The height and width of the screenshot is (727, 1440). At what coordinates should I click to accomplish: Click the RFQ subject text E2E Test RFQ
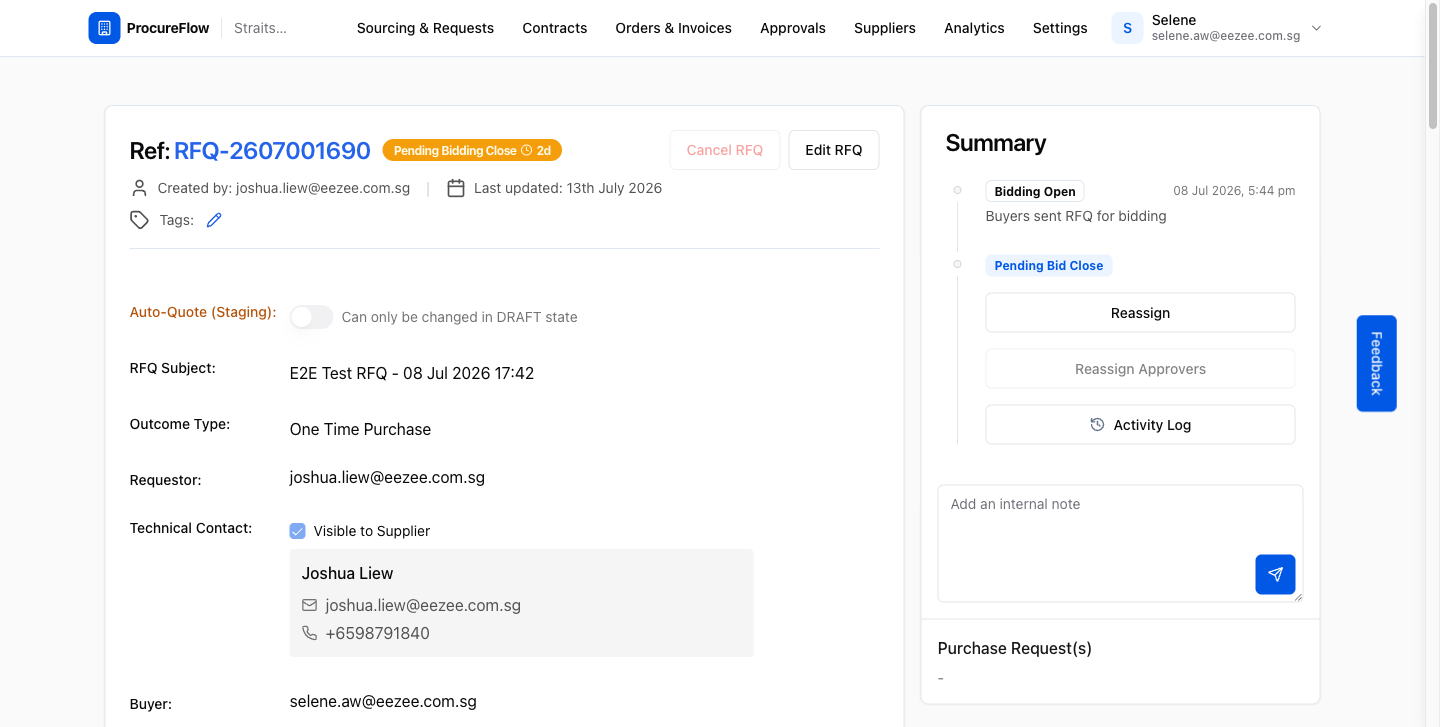pyautogui.click(x=412, y=373)
